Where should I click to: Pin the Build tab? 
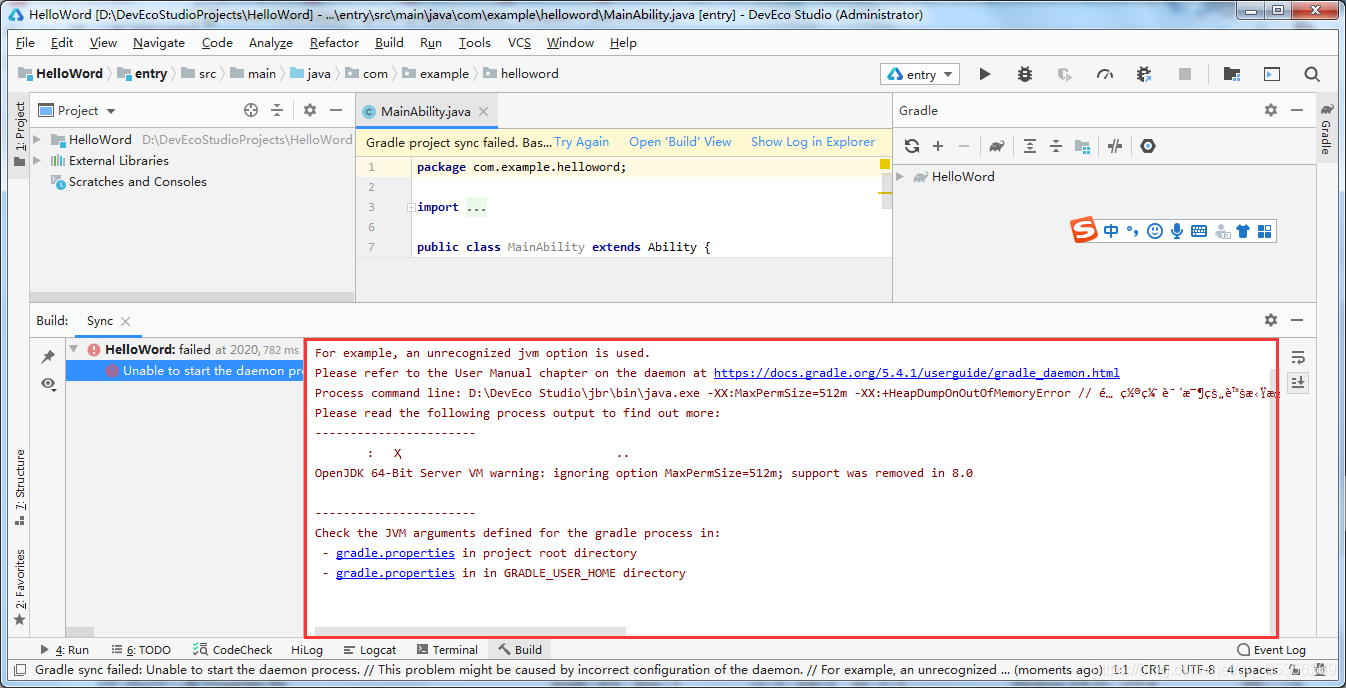pyautogui.click(x=48, y=357)
